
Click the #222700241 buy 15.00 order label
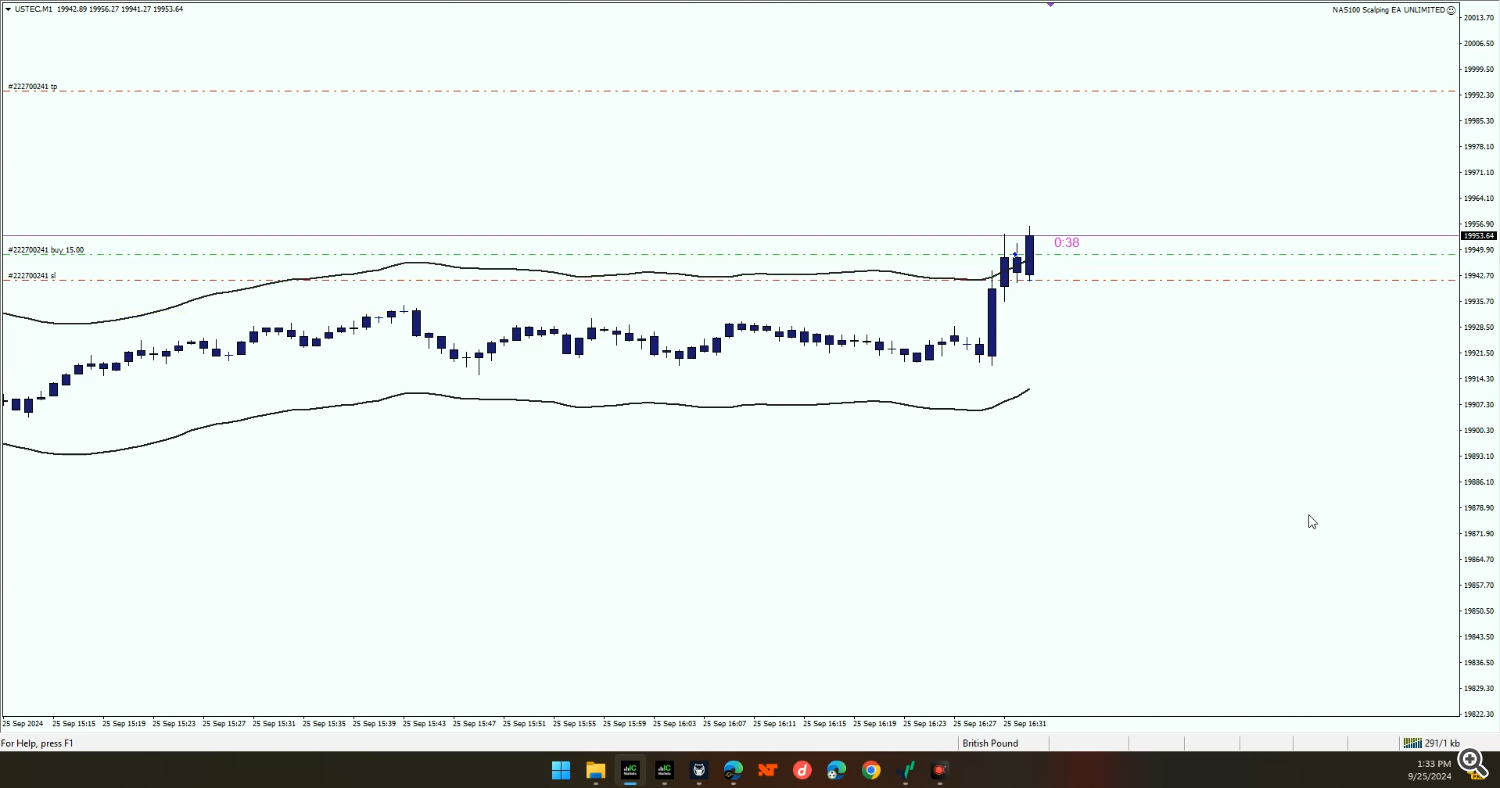coord(46,250)
